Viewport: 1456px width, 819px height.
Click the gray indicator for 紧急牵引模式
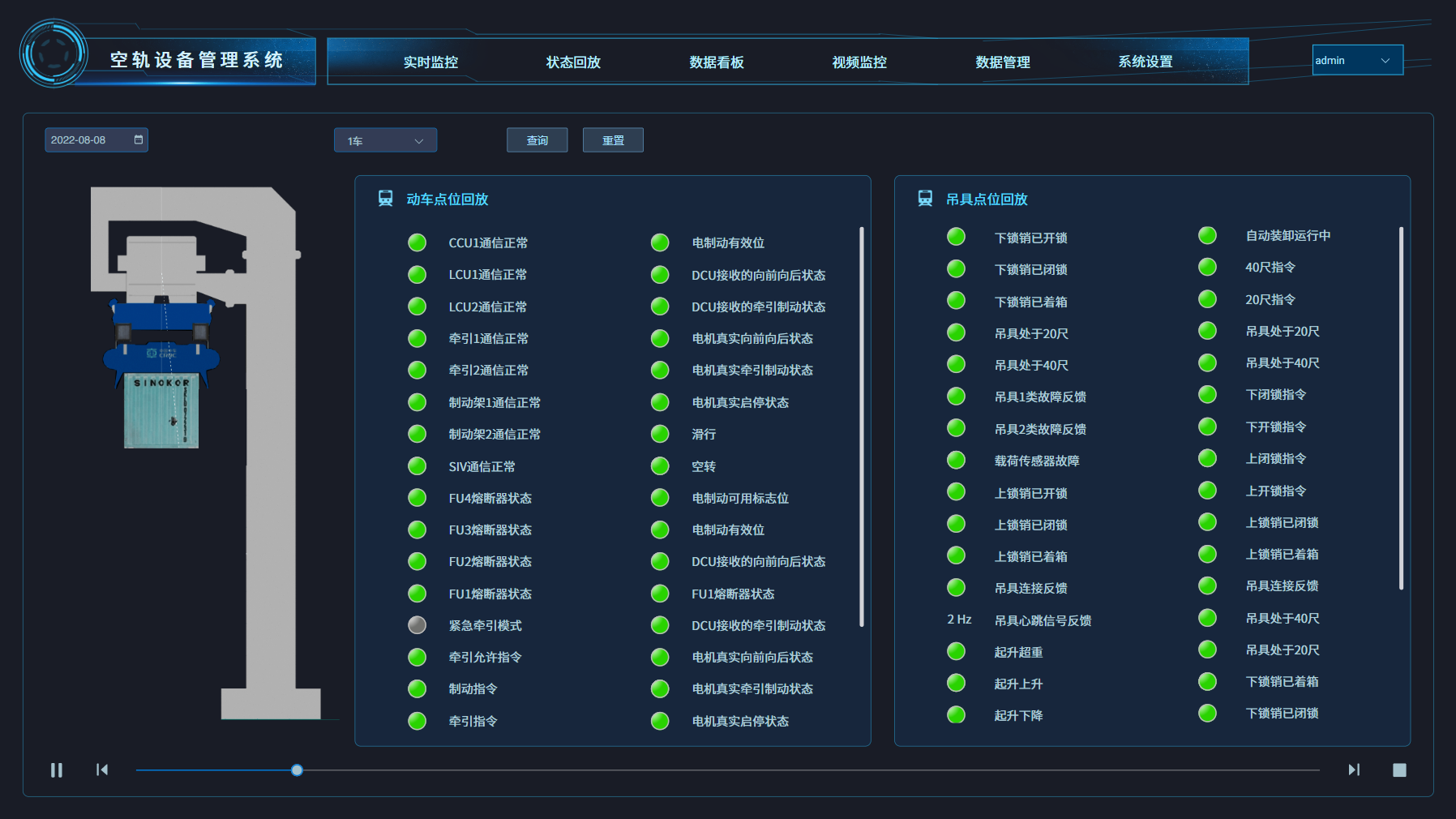point(417,625)
